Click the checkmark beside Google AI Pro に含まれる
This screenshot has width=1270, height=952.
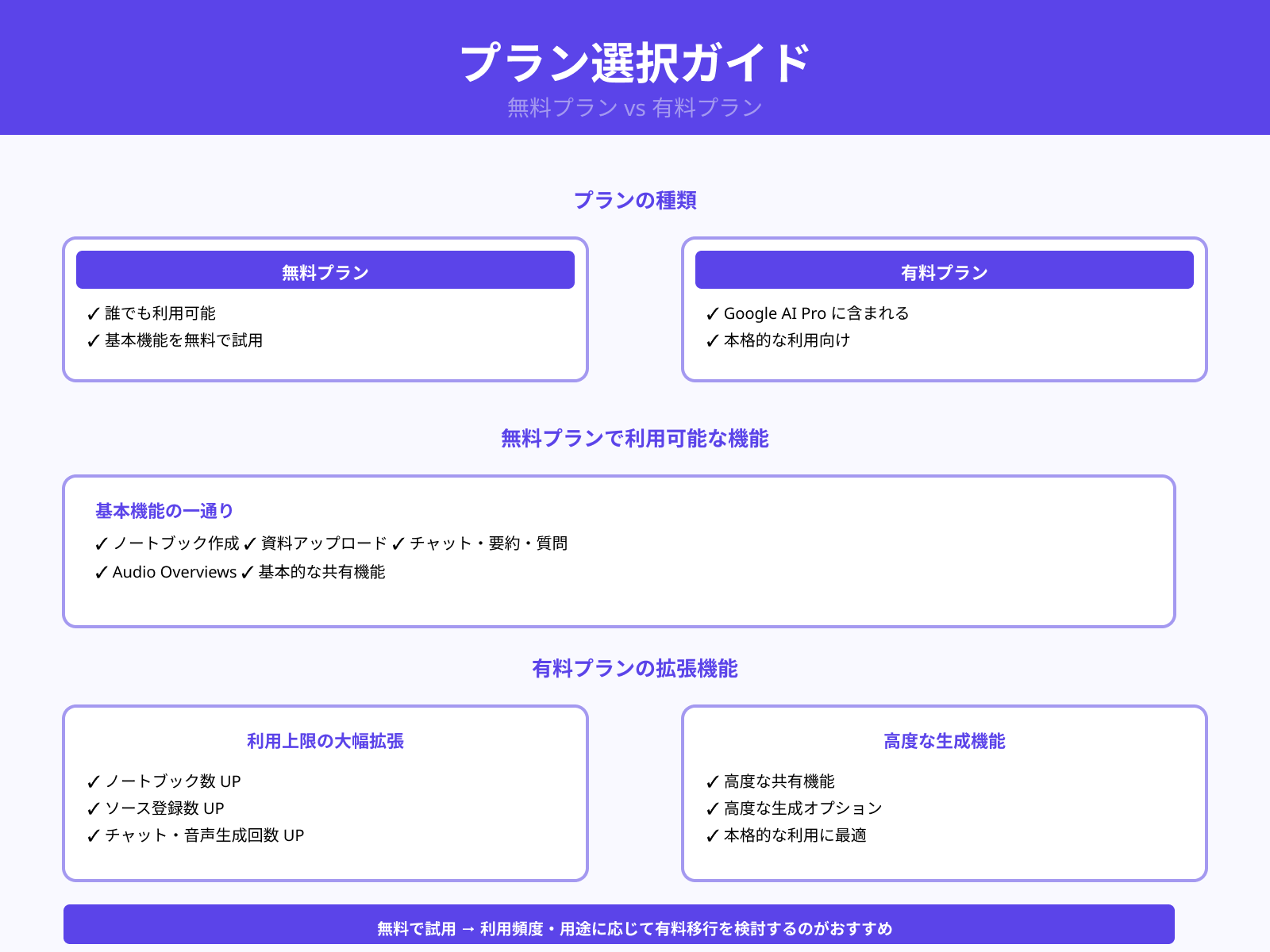tap(711, 313)
